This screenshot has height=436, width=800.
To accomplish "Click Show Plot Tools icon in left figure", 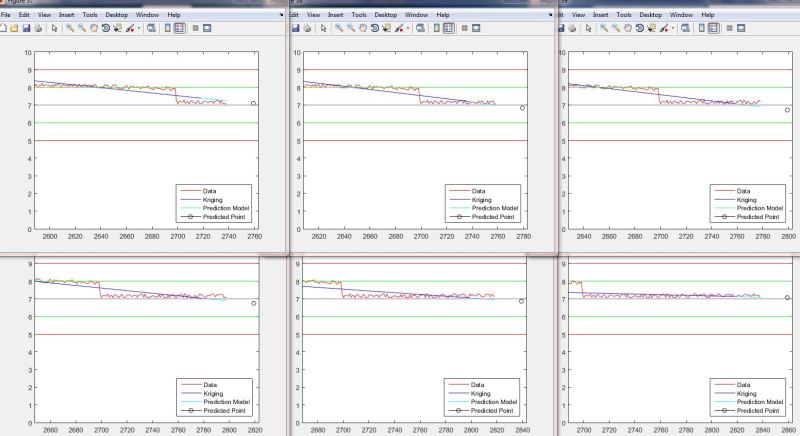I will point(207,28).
